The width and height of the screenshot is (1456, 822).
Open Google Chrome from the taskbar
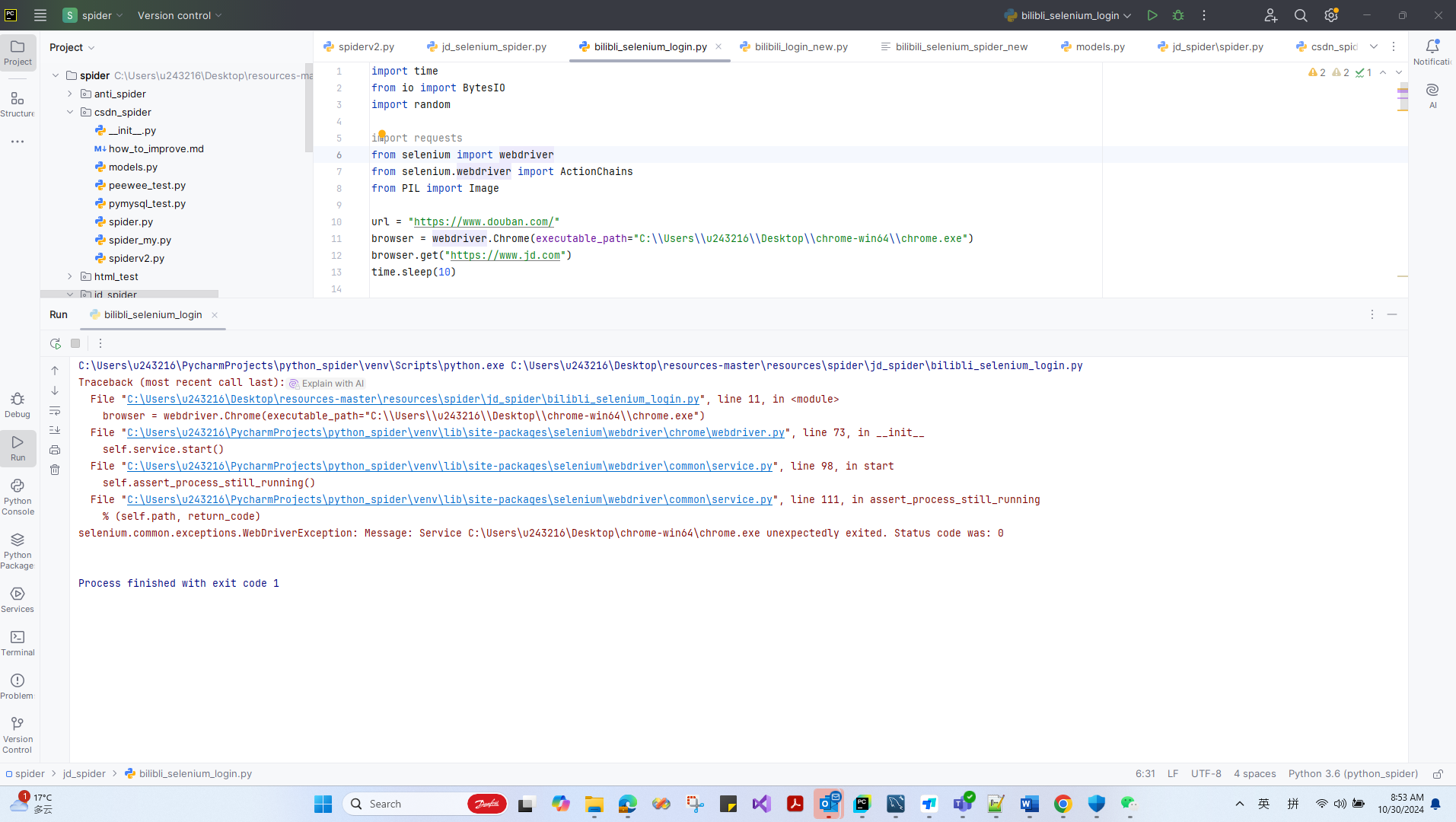[x=1063, y=804]
